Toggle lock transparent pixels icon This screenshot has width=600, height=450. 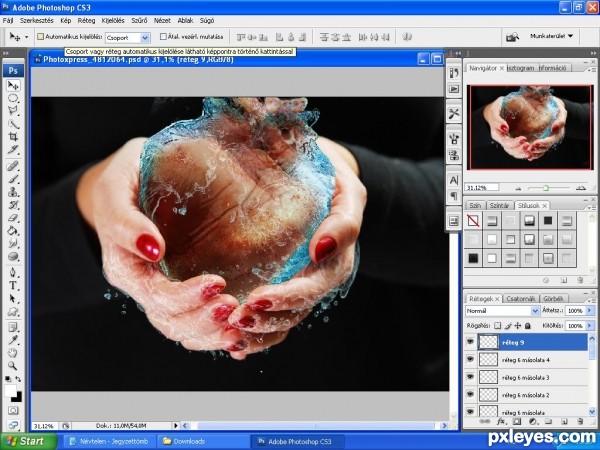pos(497,326)
